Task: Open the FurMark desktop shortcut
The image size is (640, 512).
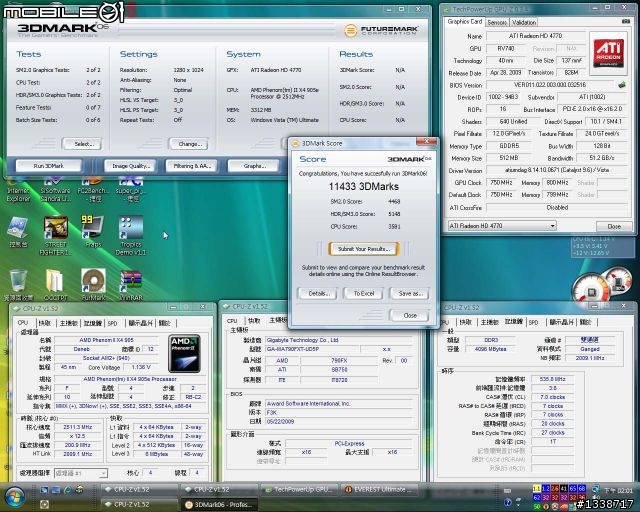Action: (x=93, y=285)
